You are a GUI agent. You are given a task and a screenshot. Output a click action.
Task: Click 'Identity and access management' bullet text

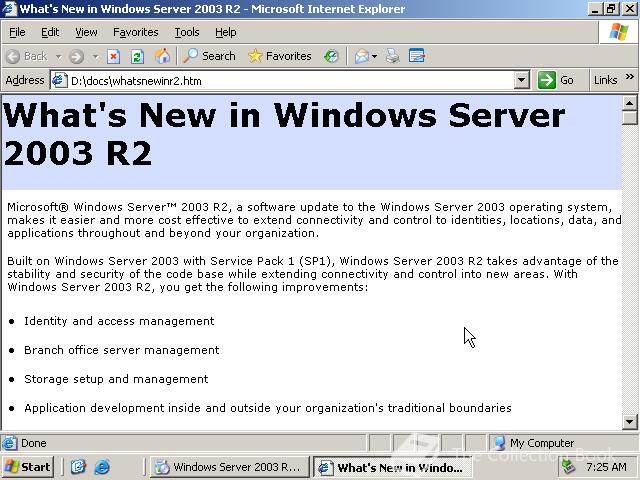(x=119, y=321)
